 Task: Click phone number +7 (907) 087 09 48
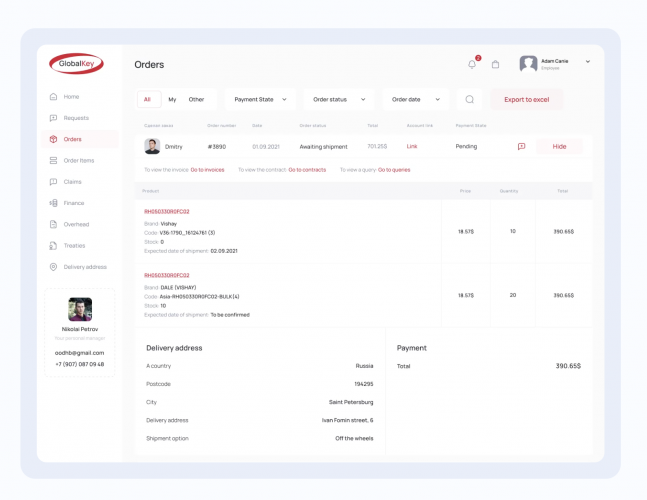[80, 364]
